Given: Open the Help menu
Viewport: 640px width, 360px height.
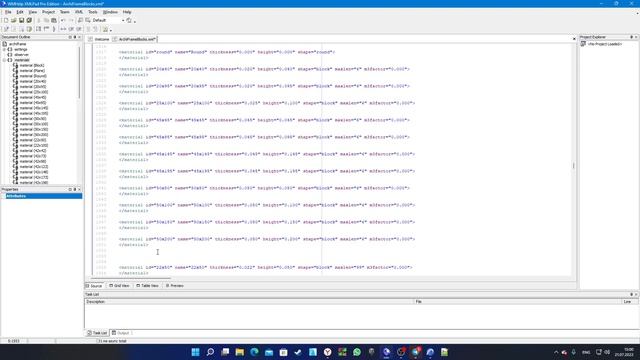Looking at the screenshot, I should [127, 12].
